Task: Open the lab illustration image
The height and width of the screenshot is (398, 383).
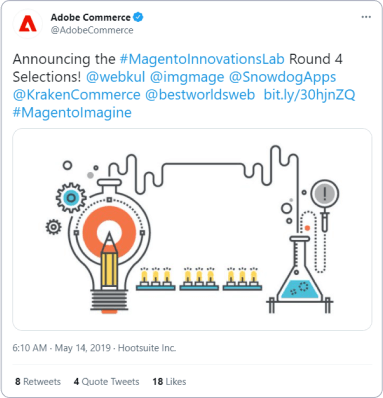Action: [192, 229]
